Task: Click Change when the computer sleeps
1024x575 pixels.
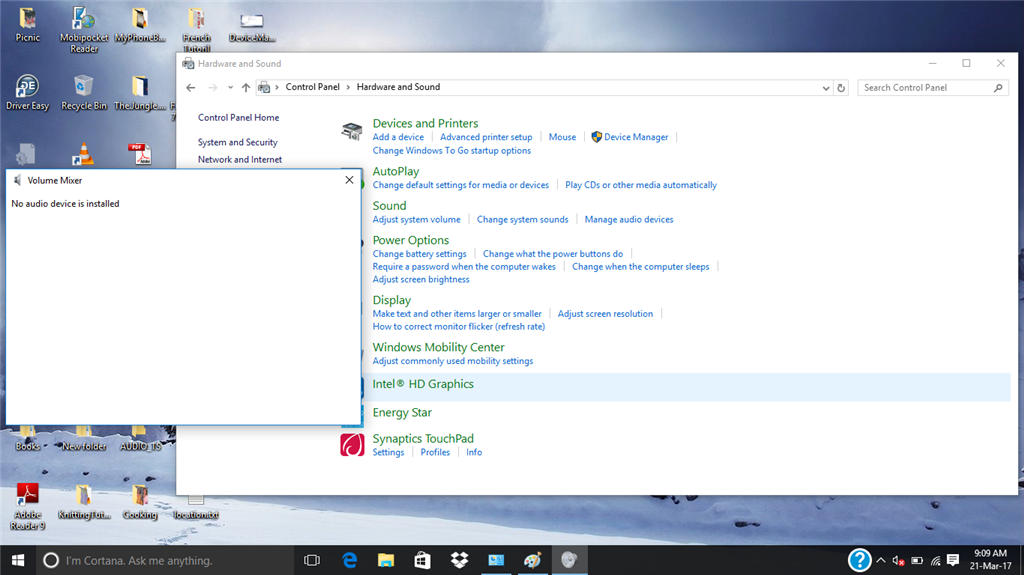Action: point(641,267)
